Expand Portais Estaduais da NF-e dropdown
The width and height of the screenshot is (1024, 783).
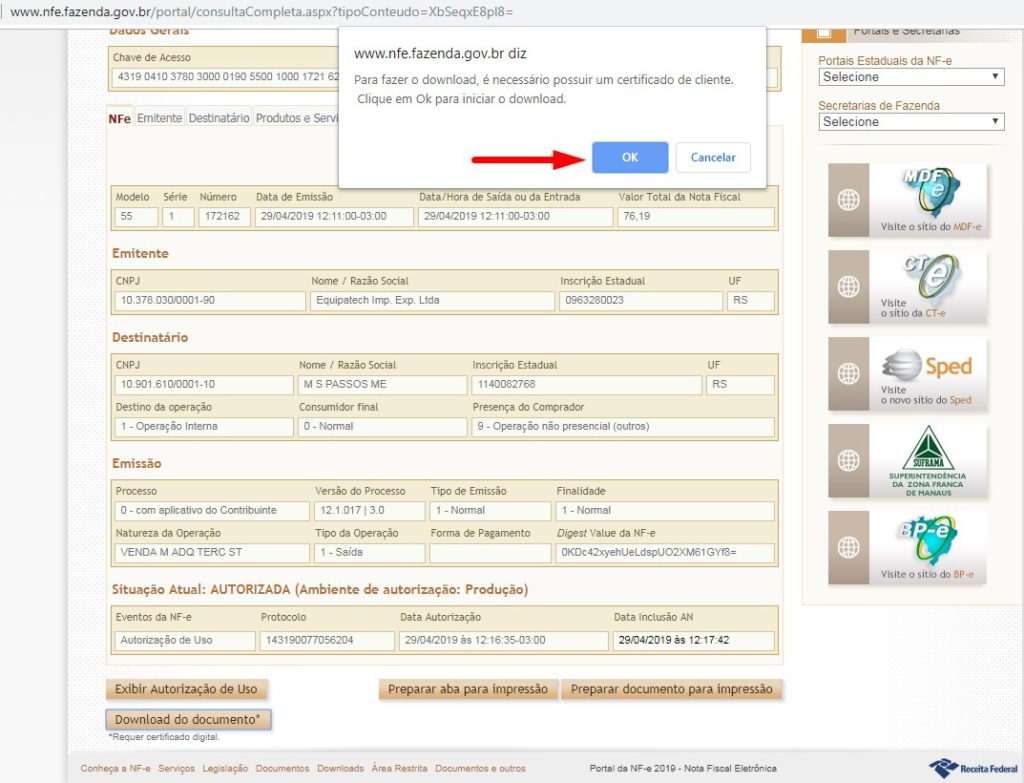(910, 77)
